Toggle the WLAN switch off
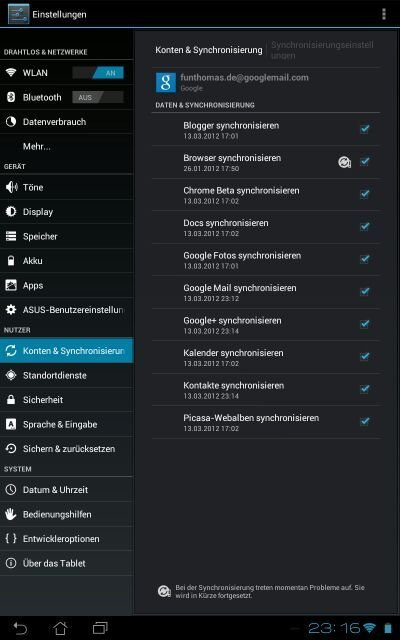 pos(98,73)
